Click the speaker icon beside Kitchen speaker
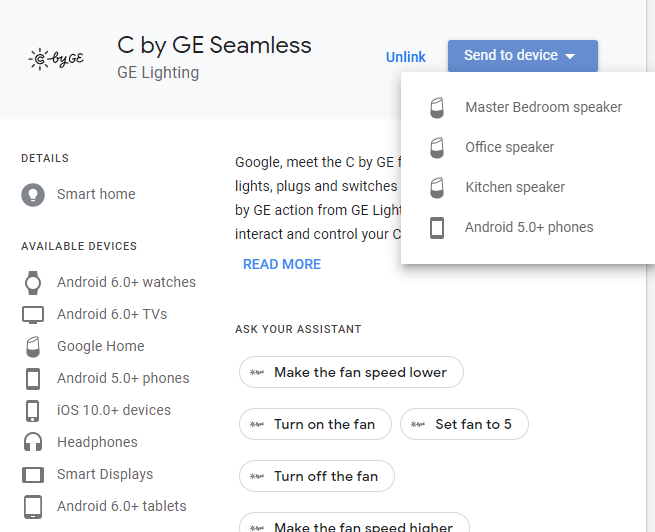The width and height of the screenshot is (655, 532). click(x=437, y=188)
